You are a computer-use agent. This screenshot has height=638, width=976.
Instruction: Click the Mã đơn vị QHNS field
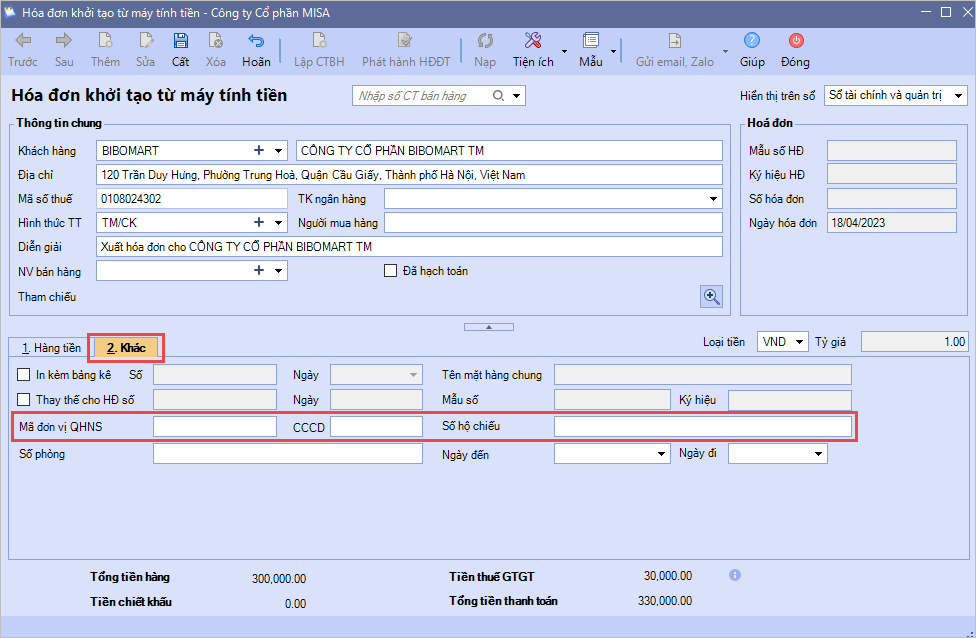pyautogui.click(x=214, y=427)
